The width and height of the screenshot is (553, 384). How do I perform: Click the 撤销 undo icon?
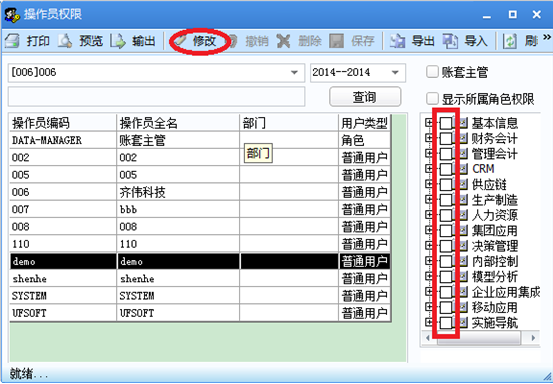pyautogui.click(x=233, y=41)
